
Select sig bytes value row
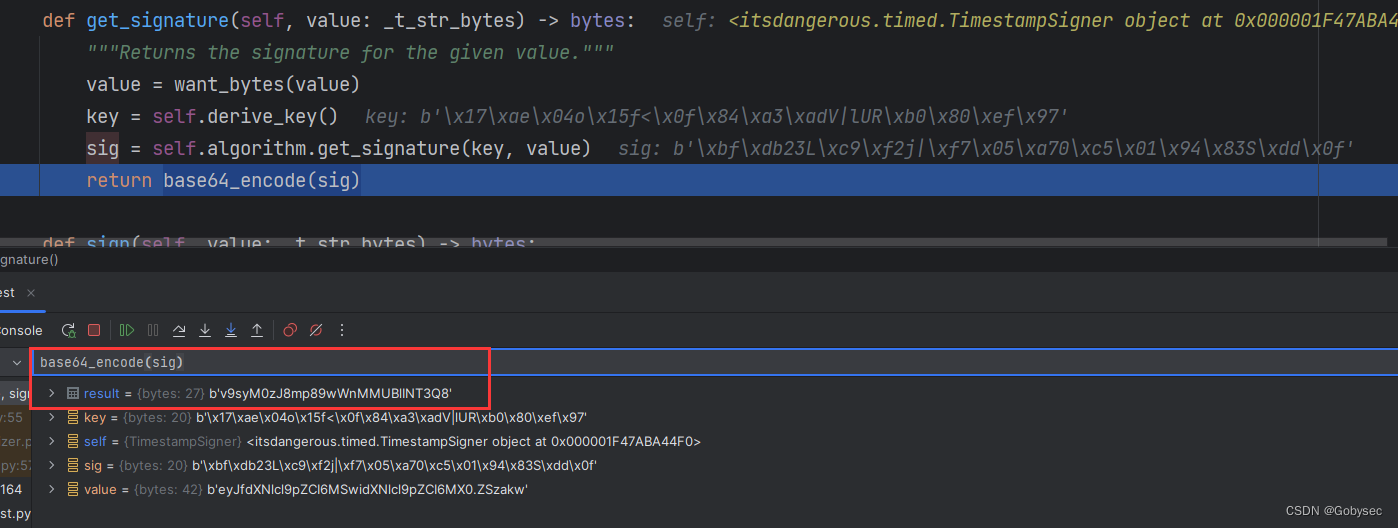coord(714,465)
